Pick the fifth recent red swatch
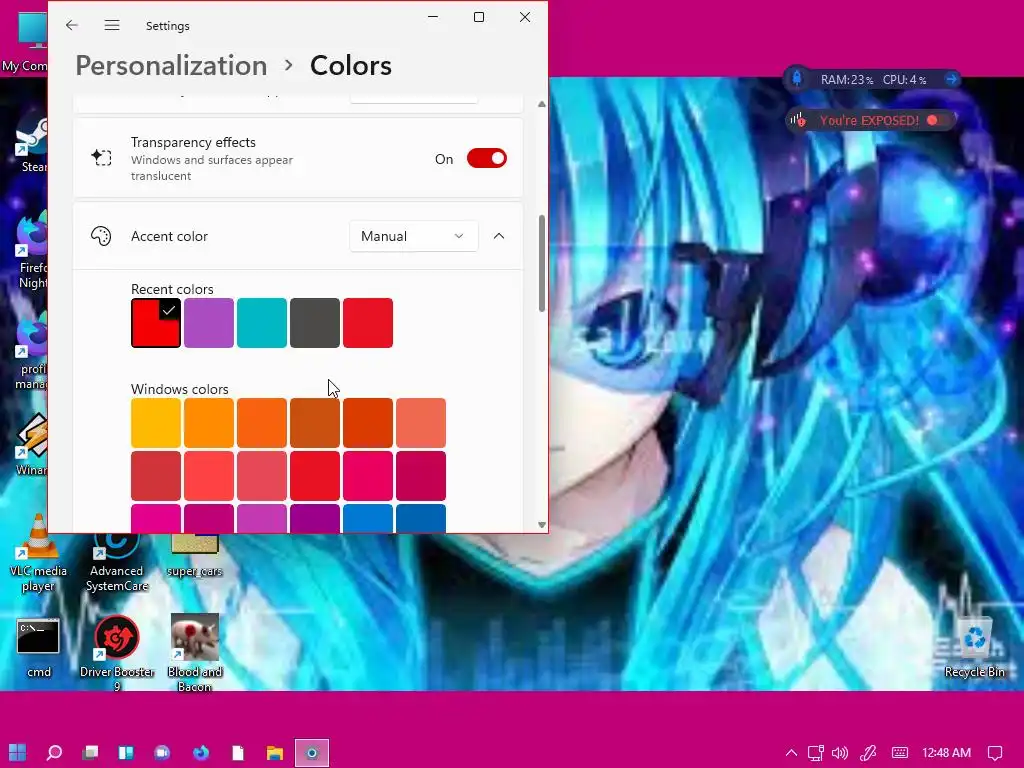Screen dimensions: 1024x768 tap(368, 323)
